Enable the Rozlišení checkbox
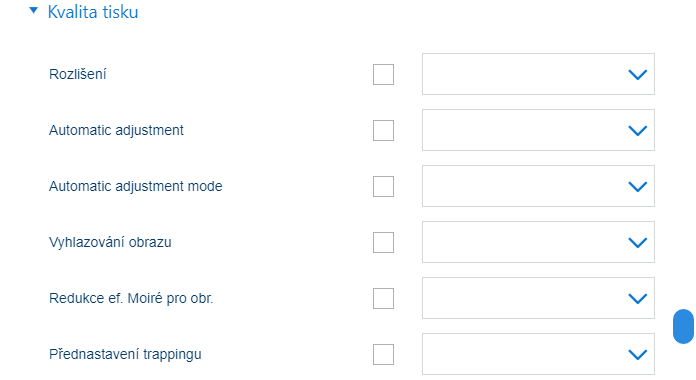The height and width of the screenshot is (380, 696). pyautogui.click(x=384, y=74)
